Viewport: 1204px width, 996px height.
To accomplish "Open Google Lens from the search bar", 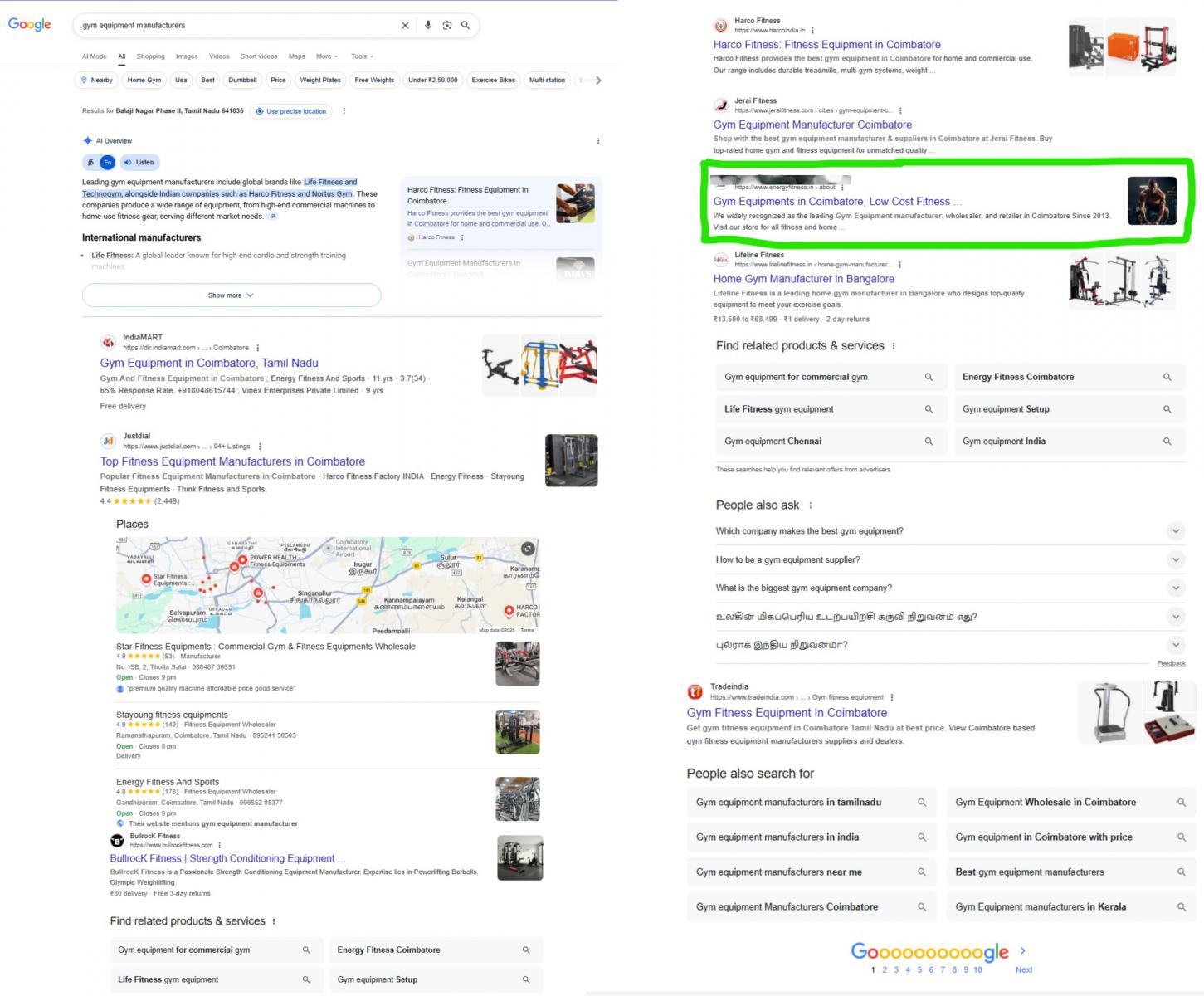I will click(446, 25).
